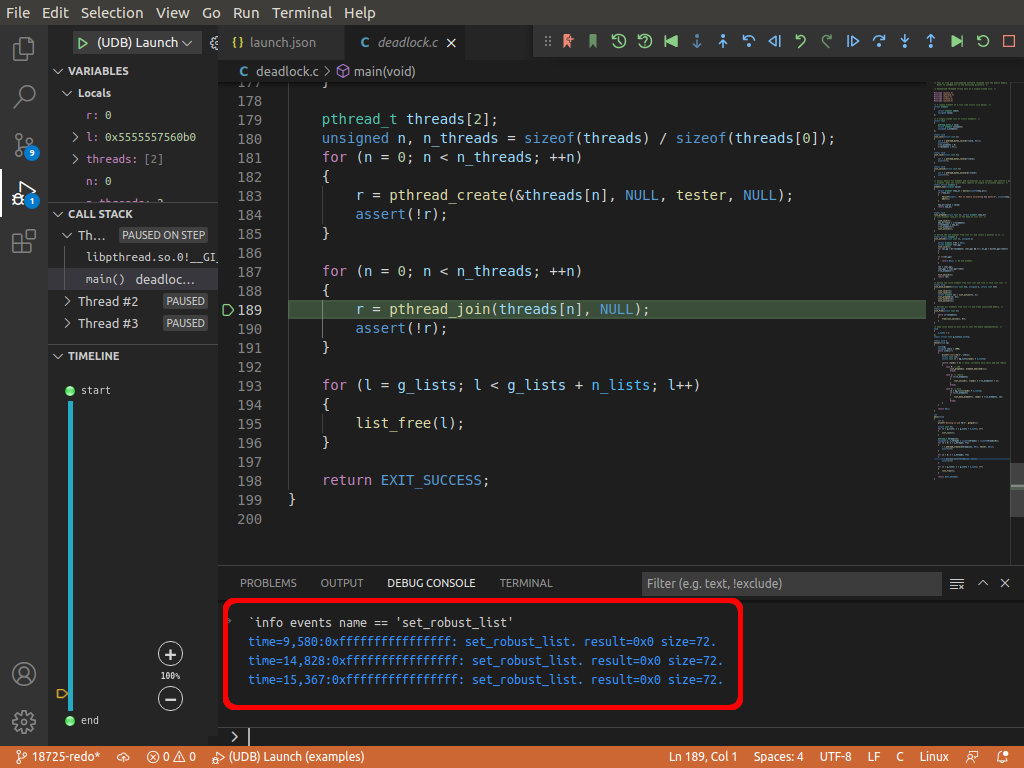Expand the threads: [2] variable
The height and width of the screenshot is (768, 1024).
point(75,159)
